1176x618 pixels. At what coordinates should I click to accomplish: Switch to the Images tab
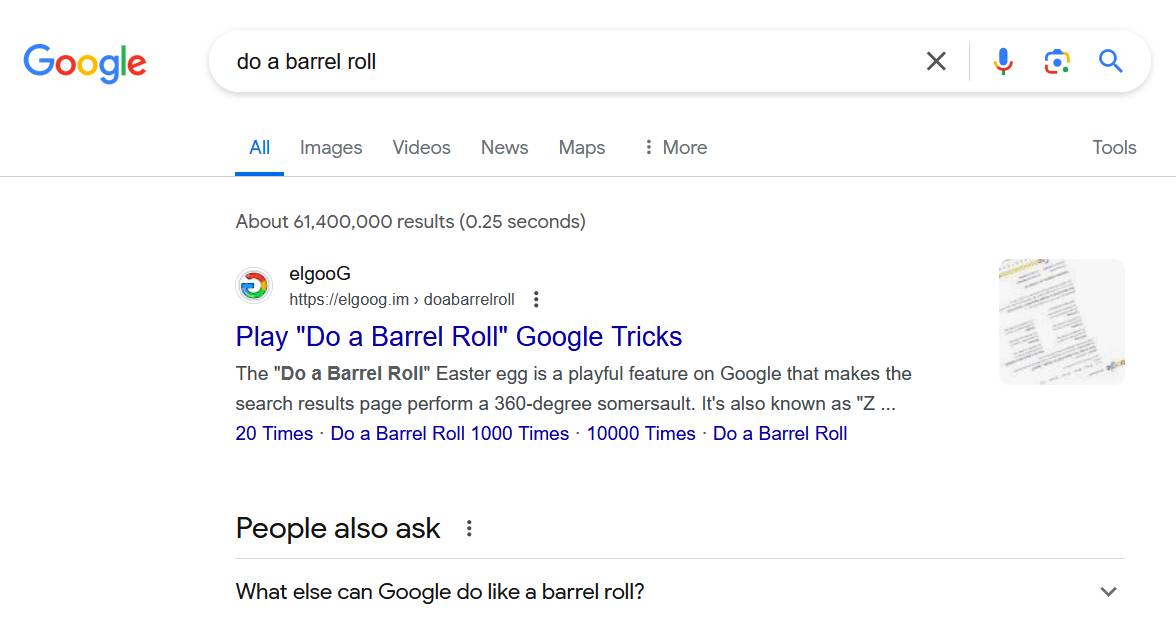pyautogui.click(x=330, y=147)
